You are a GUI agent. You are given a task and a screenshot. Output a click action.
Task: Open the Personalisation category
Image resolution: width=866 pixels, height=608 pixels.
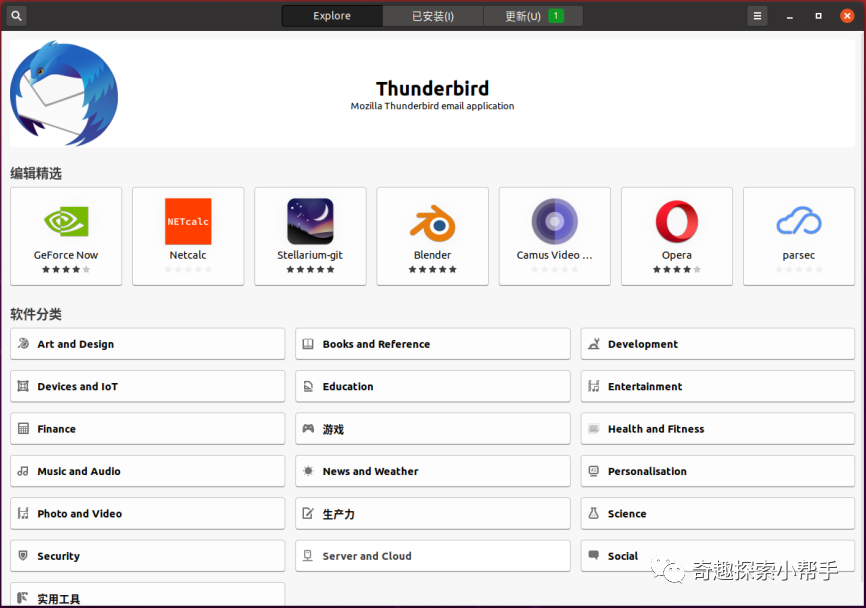click(717, 471)
